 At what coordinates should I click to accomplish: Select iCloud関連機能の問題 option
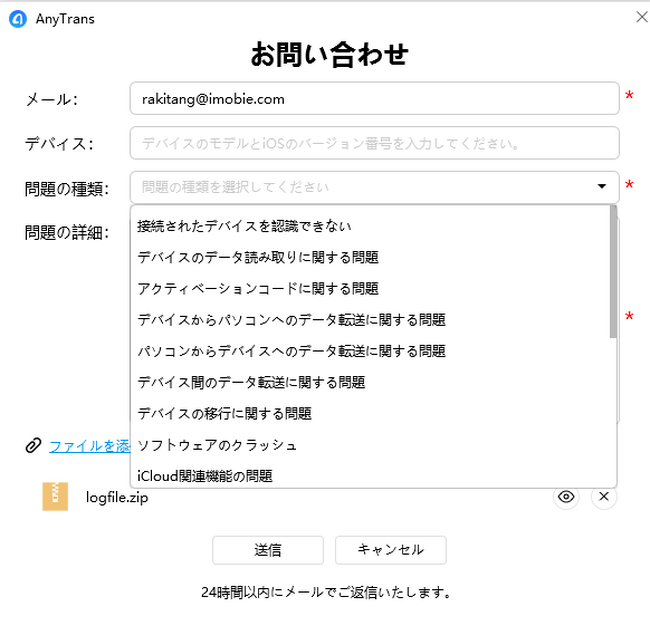coord(205,475)
